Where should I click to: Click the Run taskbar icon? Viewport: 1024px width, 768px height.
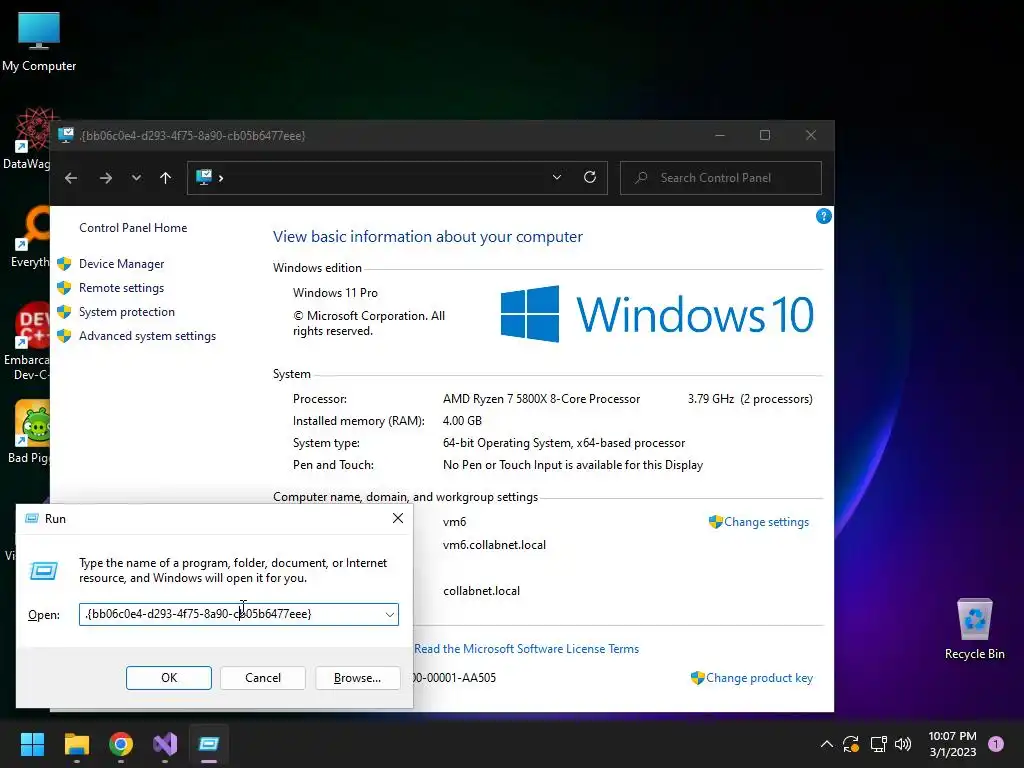coord(209,744)
